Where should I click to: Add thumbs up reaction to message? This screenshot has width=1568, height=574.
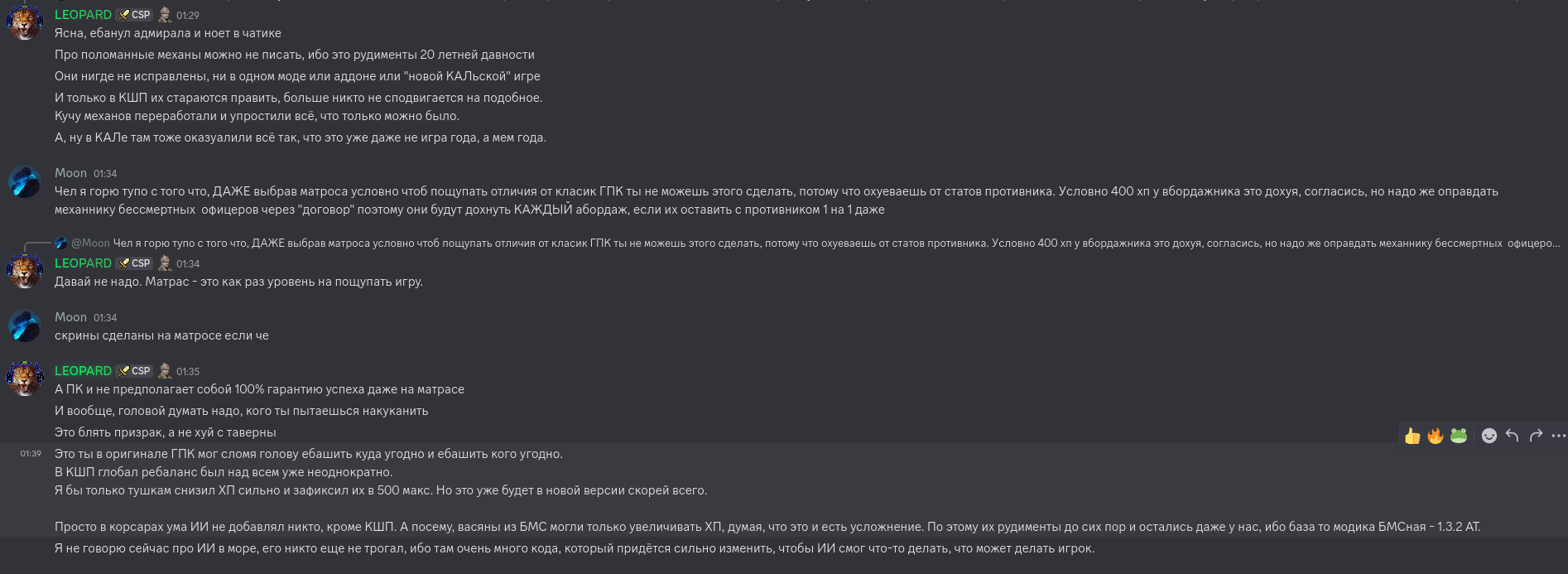point(1412,436)
